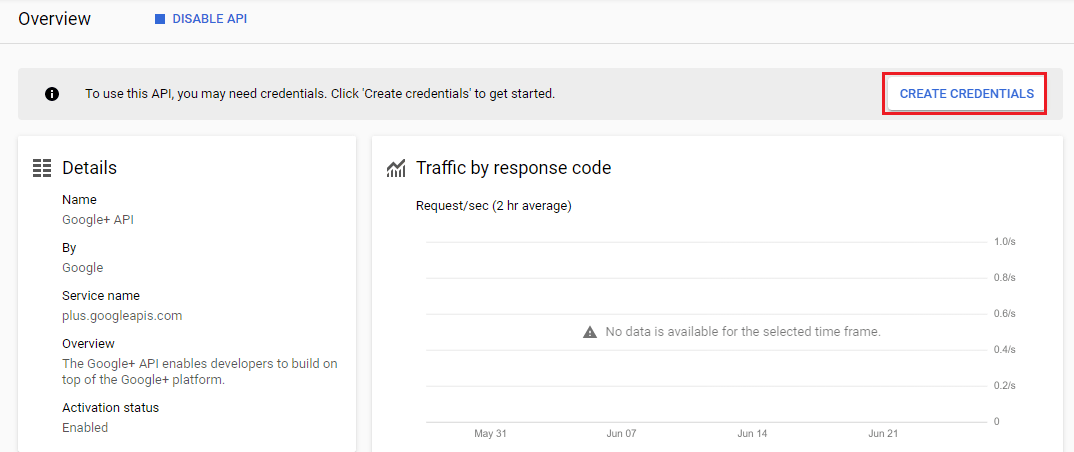Screen dimensions: 1074x452
Task: Click the plus.googleapis.com service name
Action: coord(122,316)
